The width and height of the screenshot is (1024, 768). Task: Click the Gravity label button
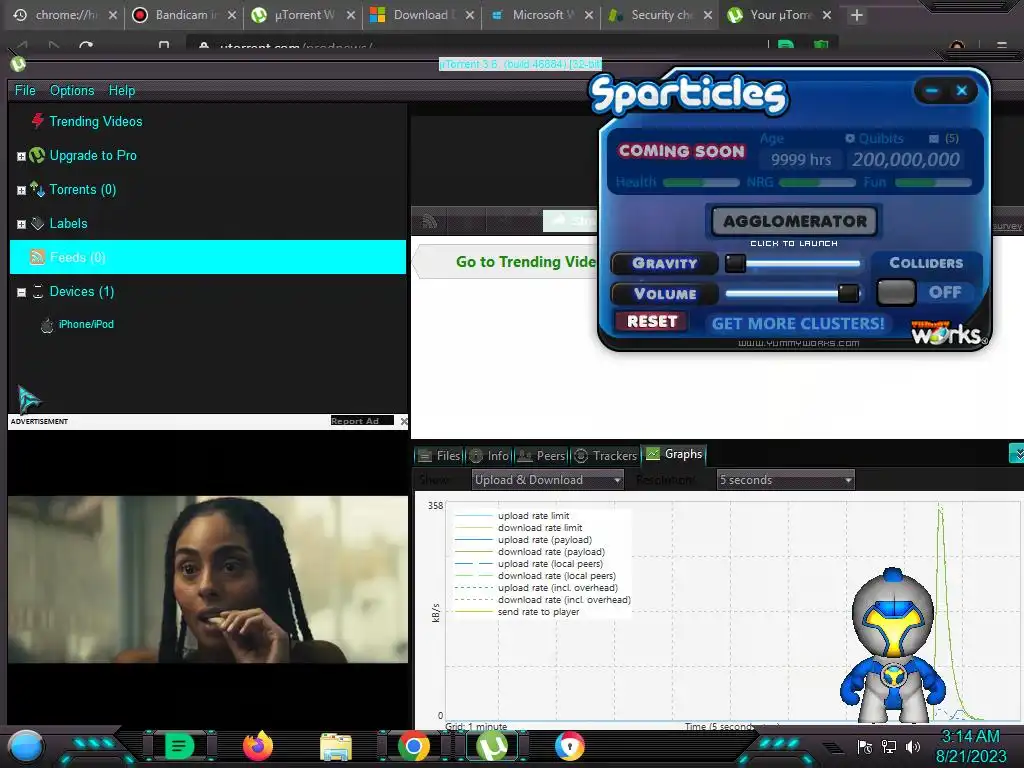[664, 263]
